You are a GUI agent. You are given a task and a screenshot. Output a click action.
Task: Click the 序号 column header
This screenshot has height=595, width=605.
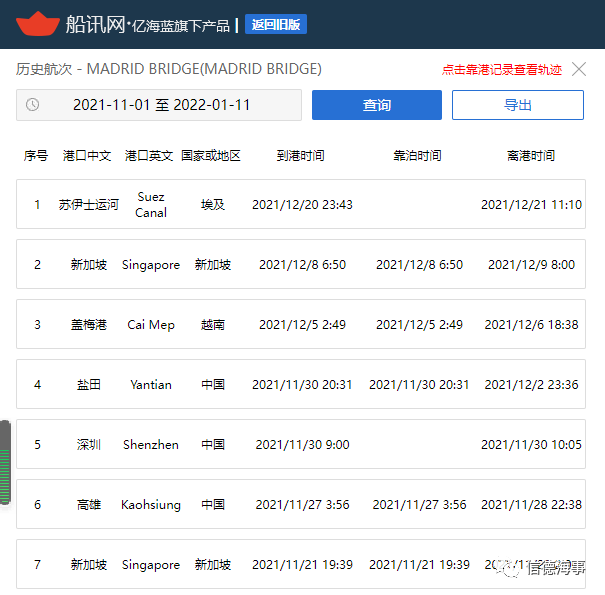point(35,156)
